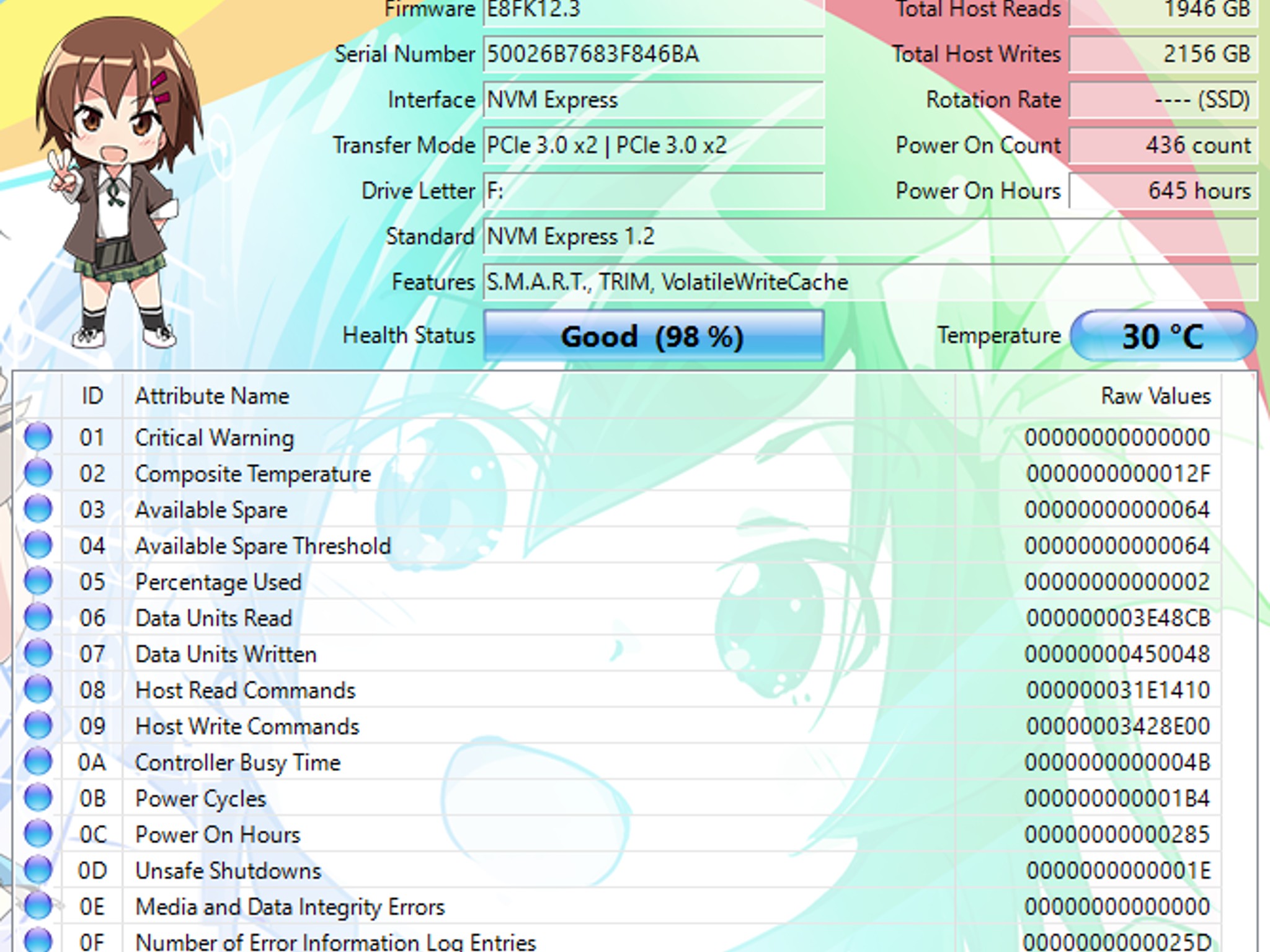Click the Composite Temperature status orb
Screen dimensions: 1270x952
click(x=38, y=473)
